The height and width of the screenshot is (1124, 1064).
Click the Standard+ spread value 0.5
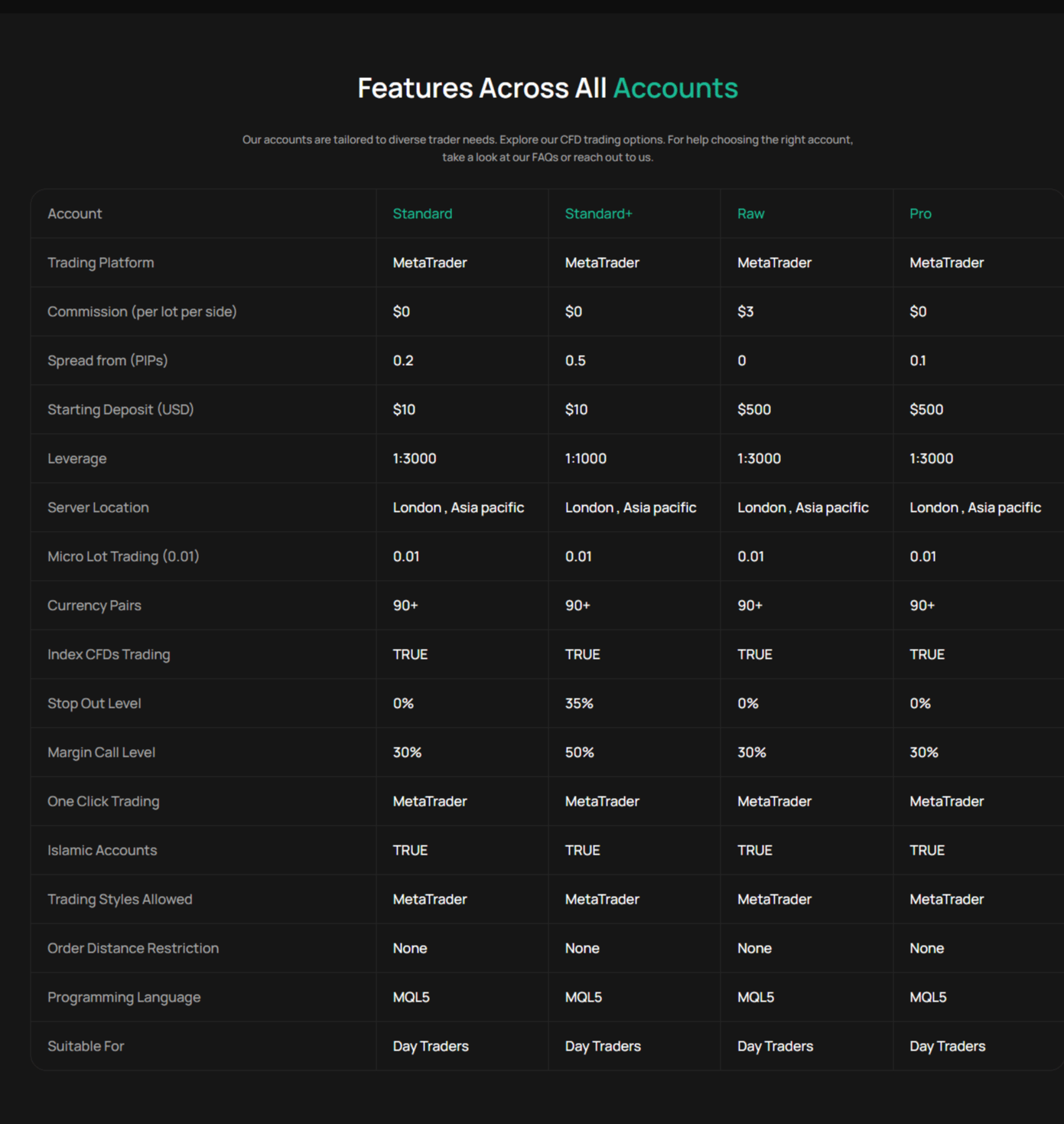pos(575,360)
